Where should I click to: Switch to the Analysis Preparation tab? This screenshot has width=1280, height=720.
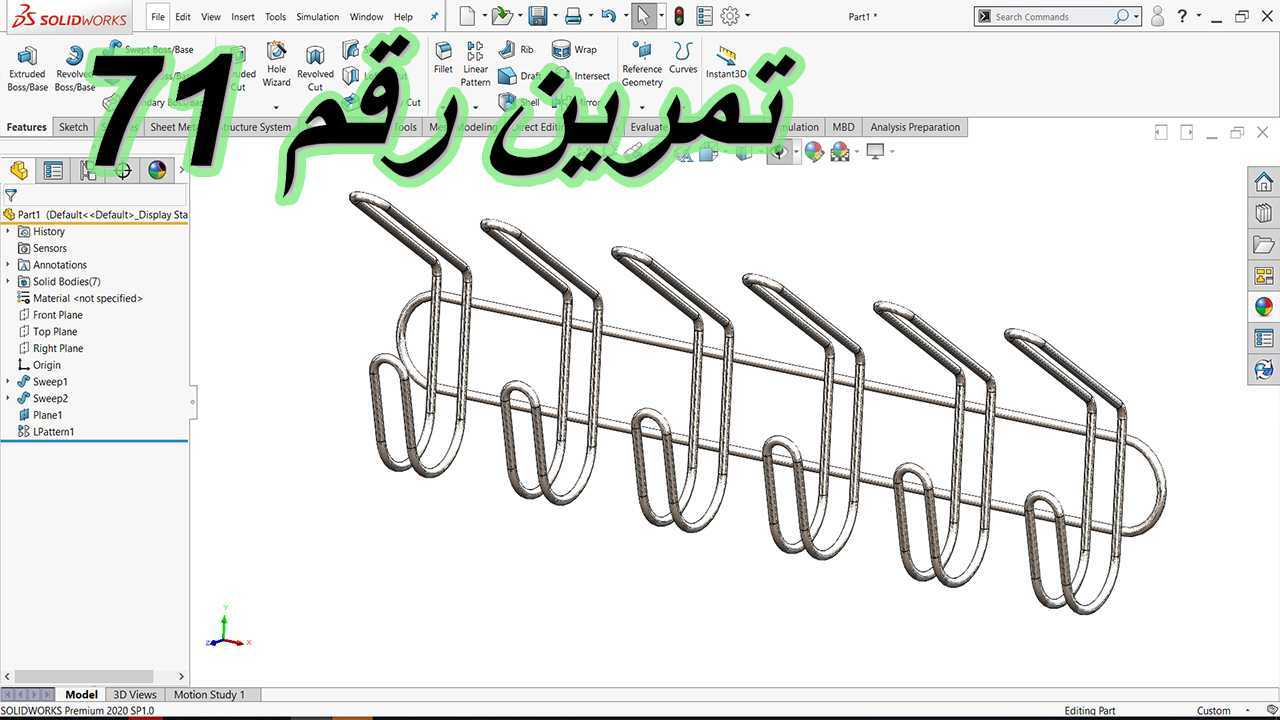pyautogui.click(x=915, y=127)
